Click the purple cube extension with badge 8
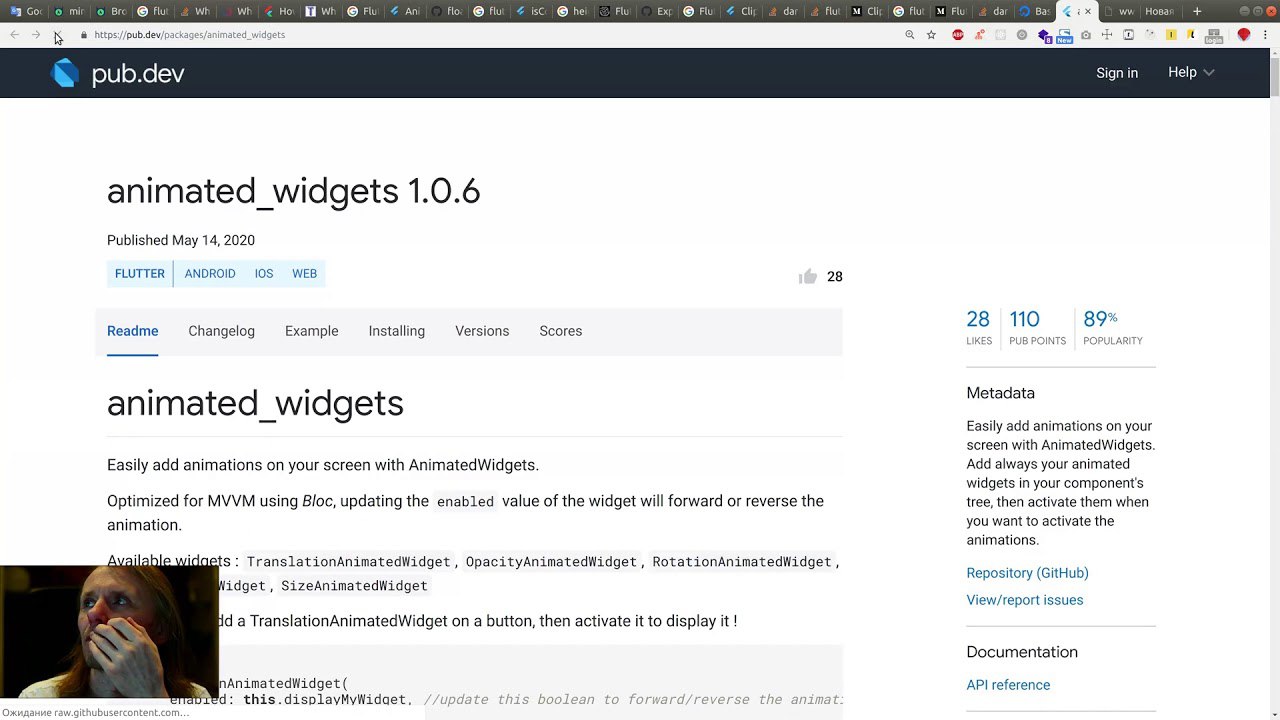Image resolution: width=1280 pixels, height=720 pixels. (1044, 36)
